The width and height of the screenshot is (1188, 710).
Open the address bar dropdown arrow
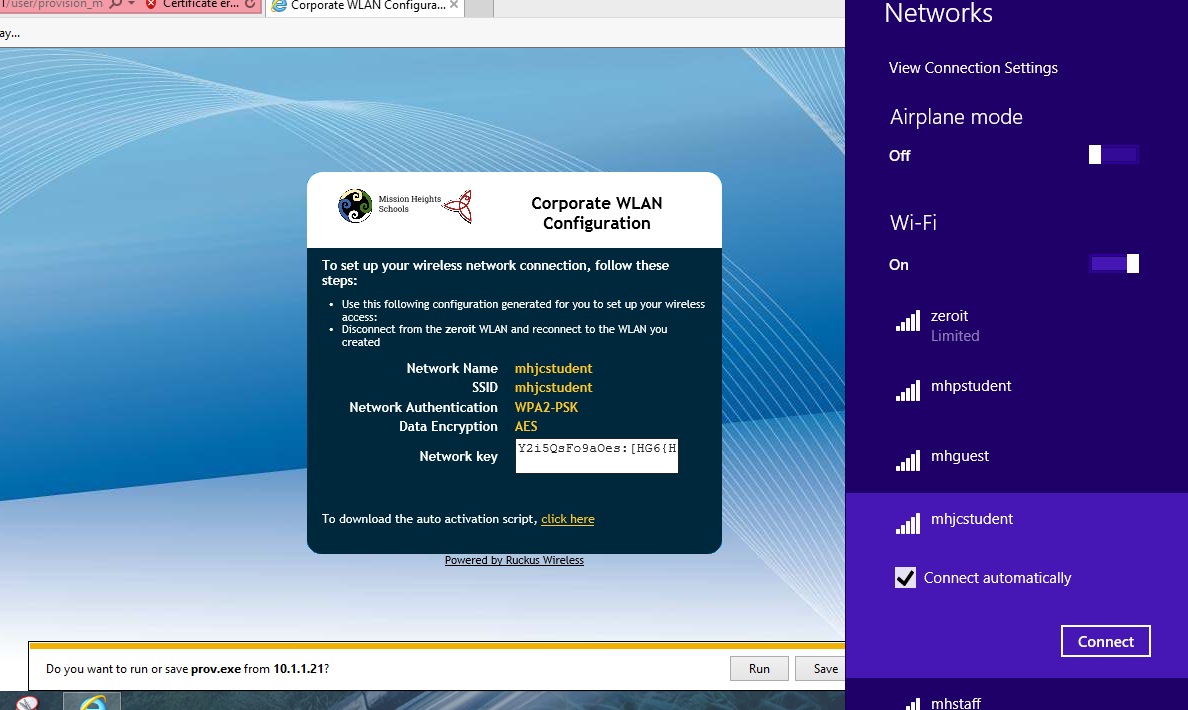pos(131,5)
